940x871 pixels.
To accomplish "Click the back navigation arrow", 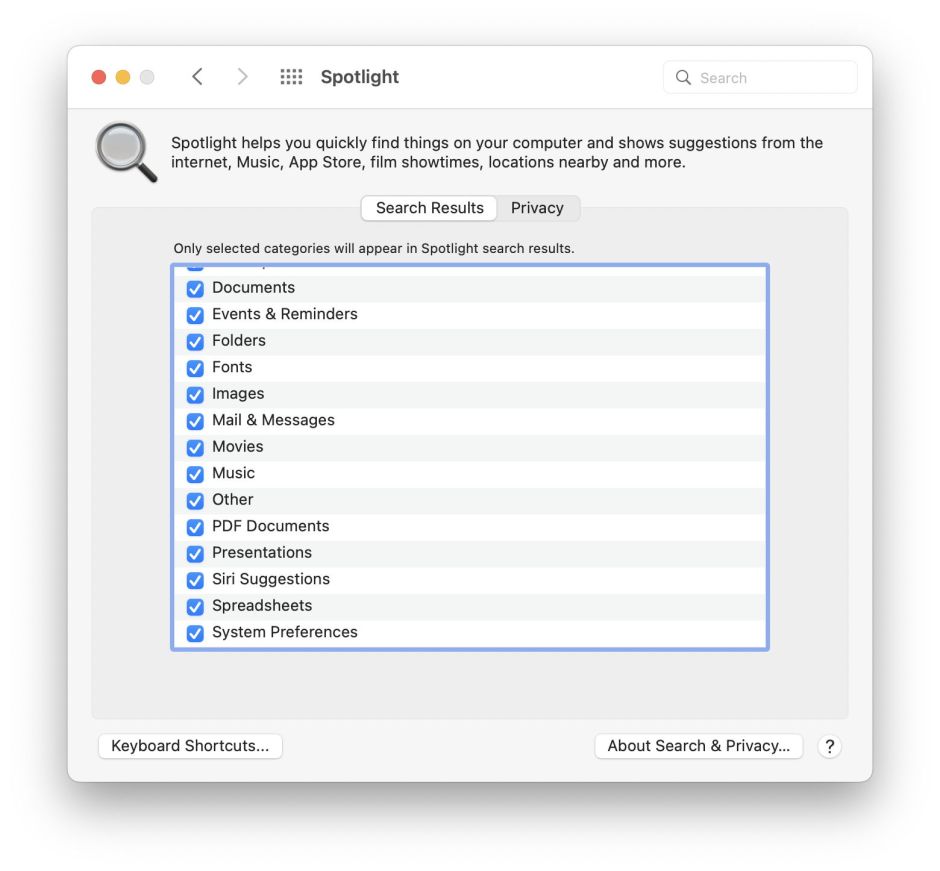I will [x=197, y=77].
